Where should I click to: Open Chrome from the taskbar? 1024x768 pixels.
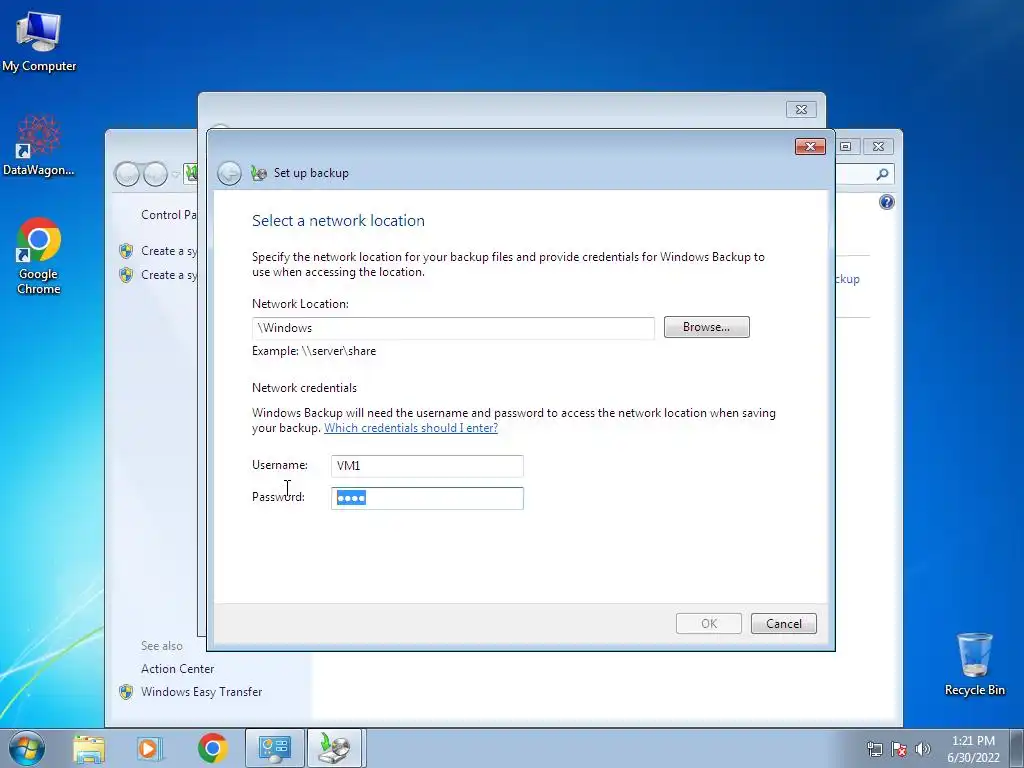(212, 748)
